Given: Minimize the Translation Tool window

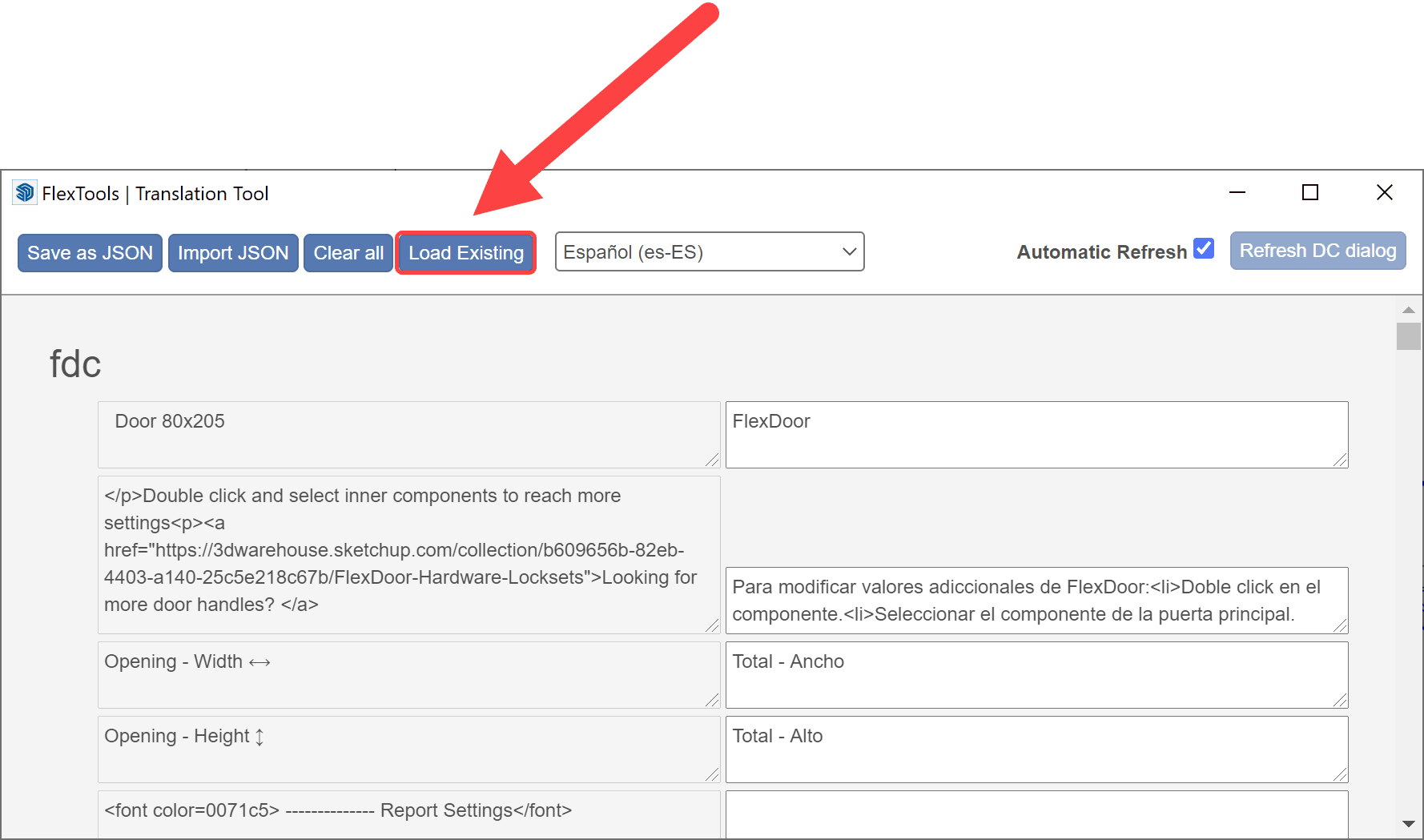Looking at the screenshot, I should (1237, 192).
